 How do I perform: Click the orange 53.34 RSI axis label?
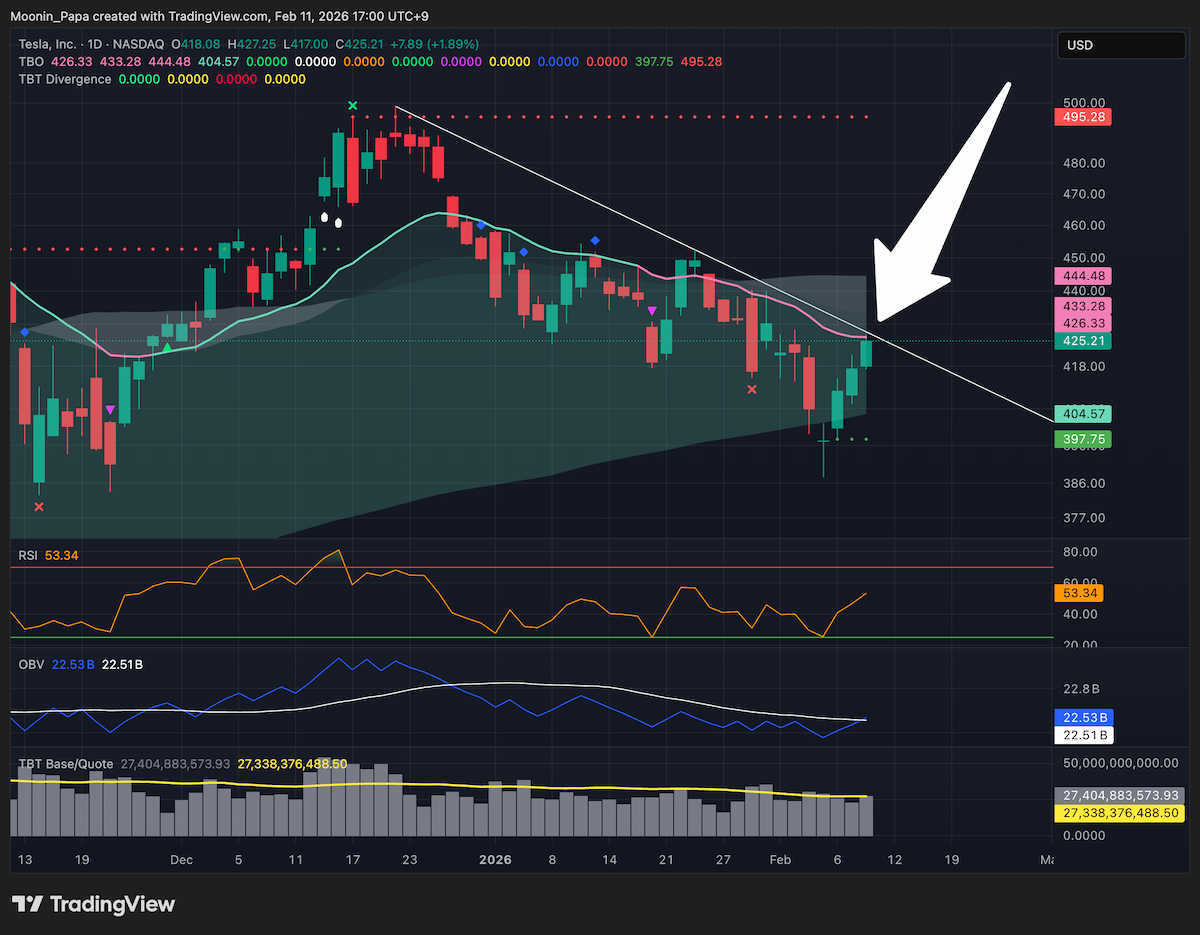pyautogui.click(x=1079, y=593)
